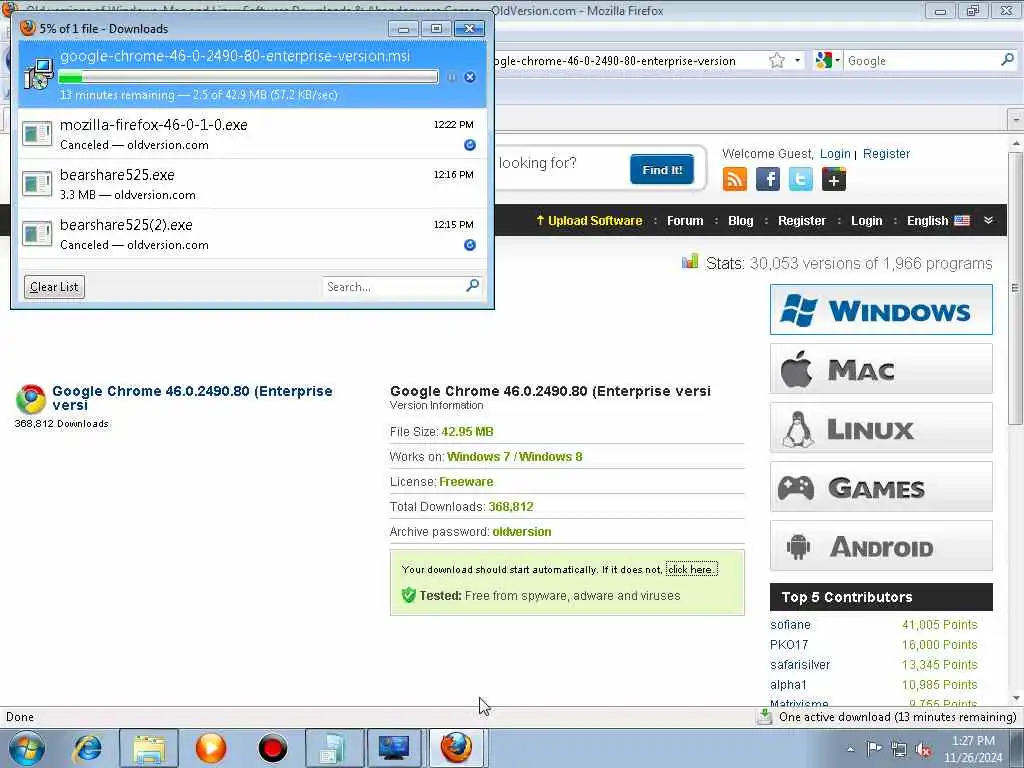Select English language option
The height and width of the screenshot is (768, 1024).
coord(938,221)
